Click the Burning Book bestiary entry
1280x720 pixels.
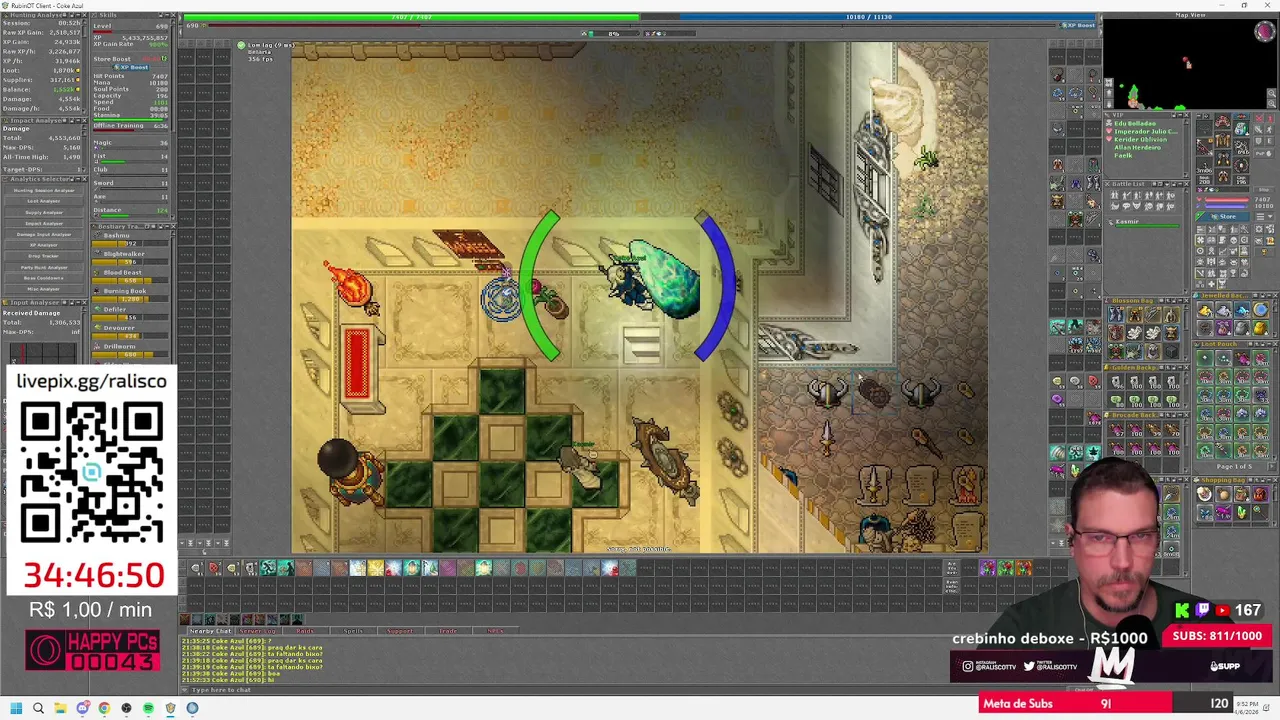pyautogui.click(x=130, y=296)
